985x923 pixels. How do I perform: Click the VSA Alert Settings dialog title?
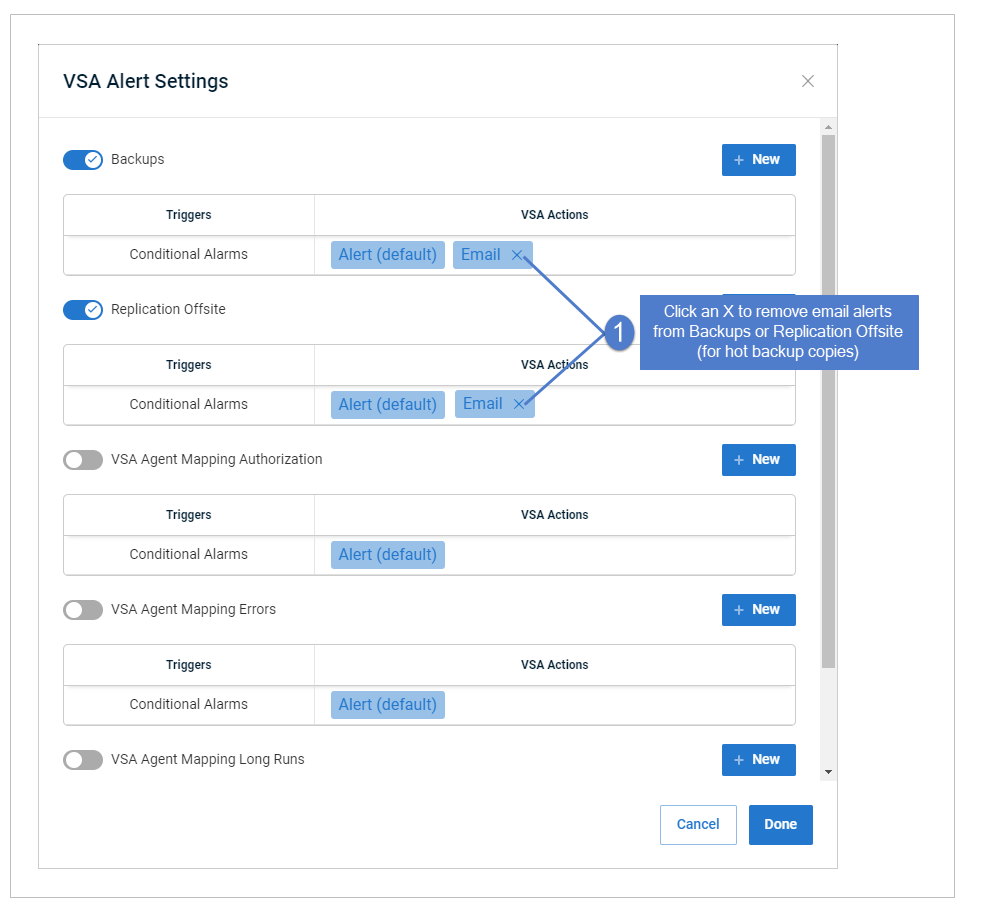[146, 81]
